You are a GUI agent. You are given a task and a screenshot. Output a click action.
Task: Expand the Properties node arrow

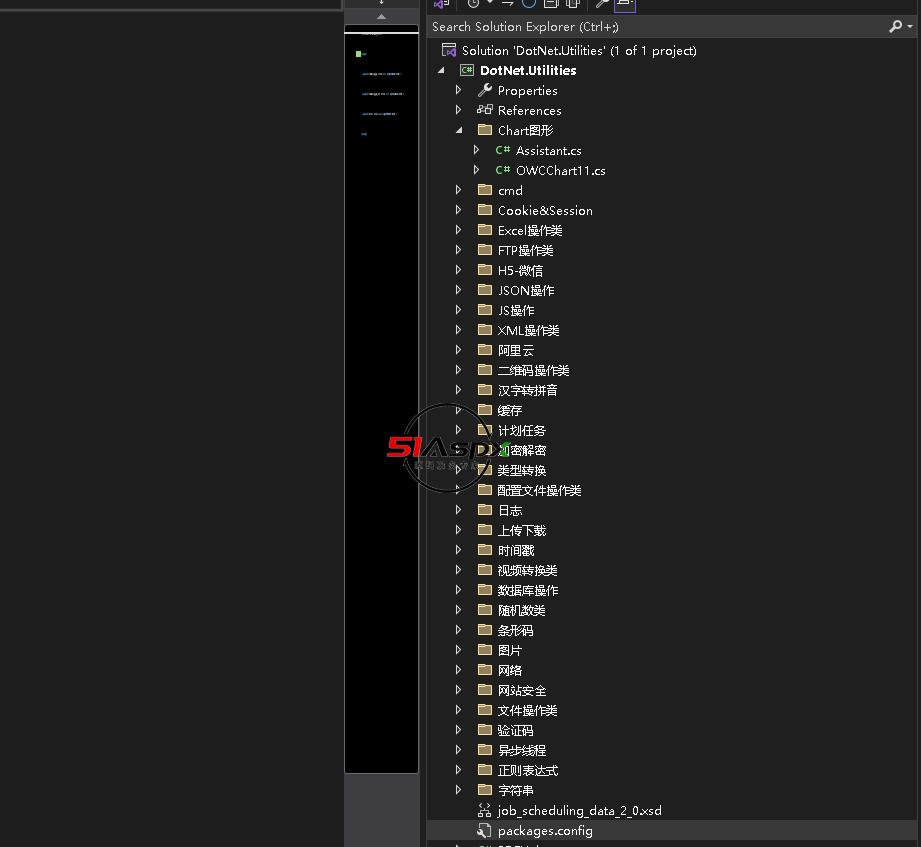(458, 90)
